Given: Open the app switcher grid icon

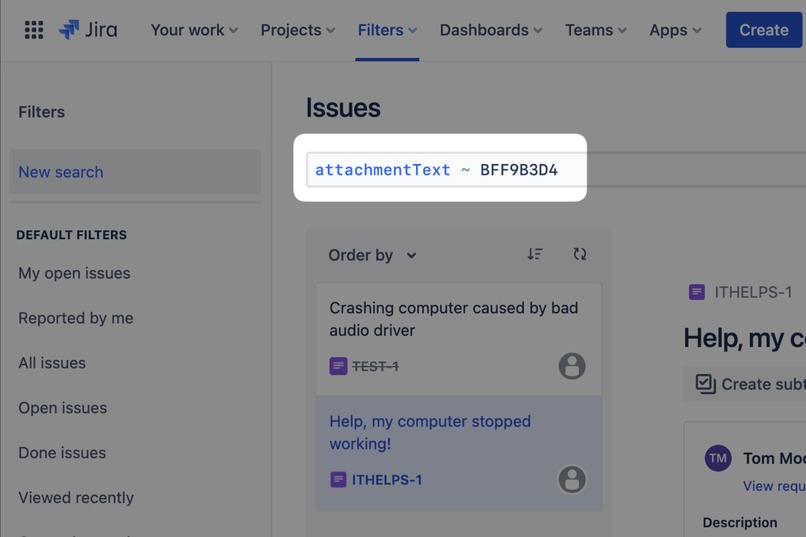Looking at the screenshot, I should click(x=34, y=30).
